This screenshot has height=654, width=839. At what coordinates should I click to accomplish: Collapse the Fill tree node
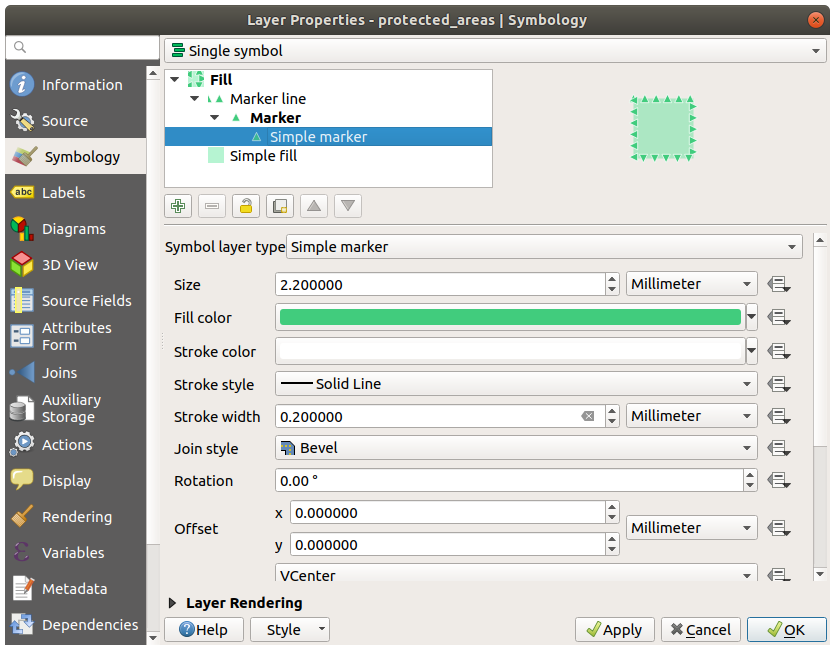[176, 80]
